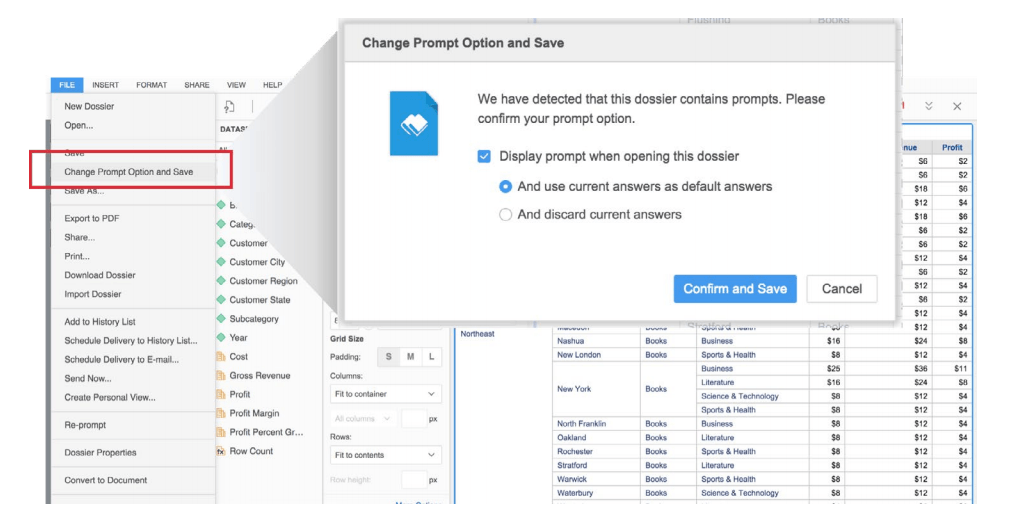Click the Customer City attribute icon
Image resolution: width=1020 pixels, height=532 pixels.
coord(221,262)
